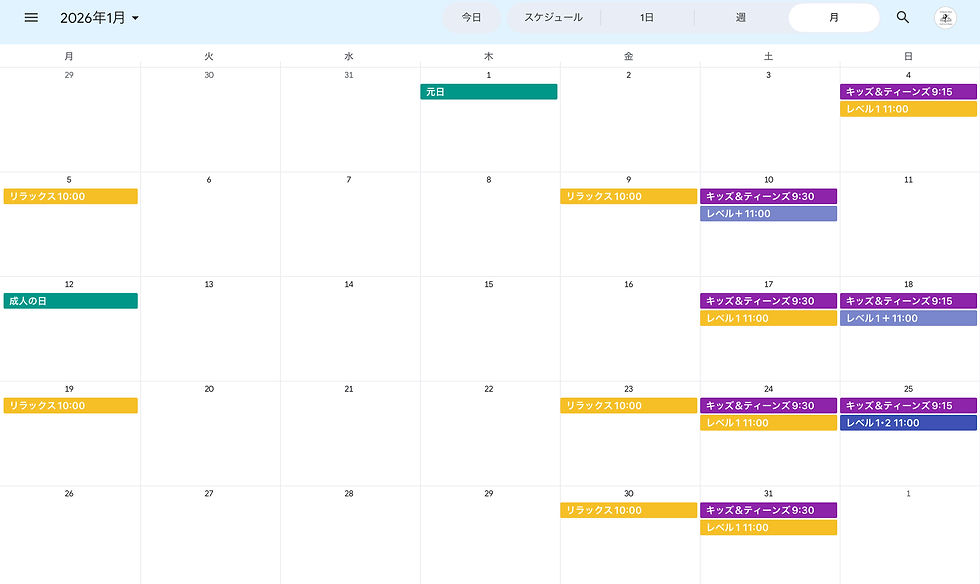Select date number 28
The height and width of the screenshot is (584, 980).
(349, 493)
